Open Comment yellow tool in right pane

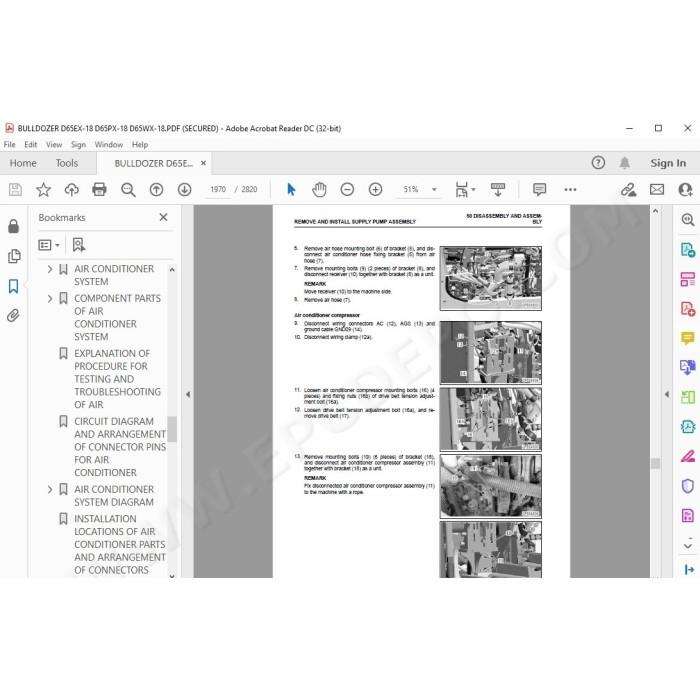pyautogui.click(x=688, y=338)
